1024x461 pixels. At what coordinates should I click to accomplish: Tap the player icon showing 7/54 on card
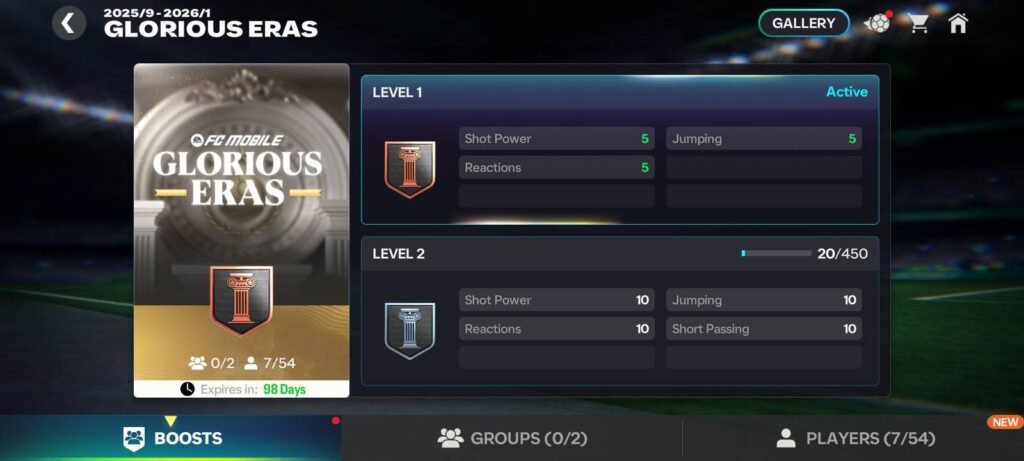click(250, 363)
